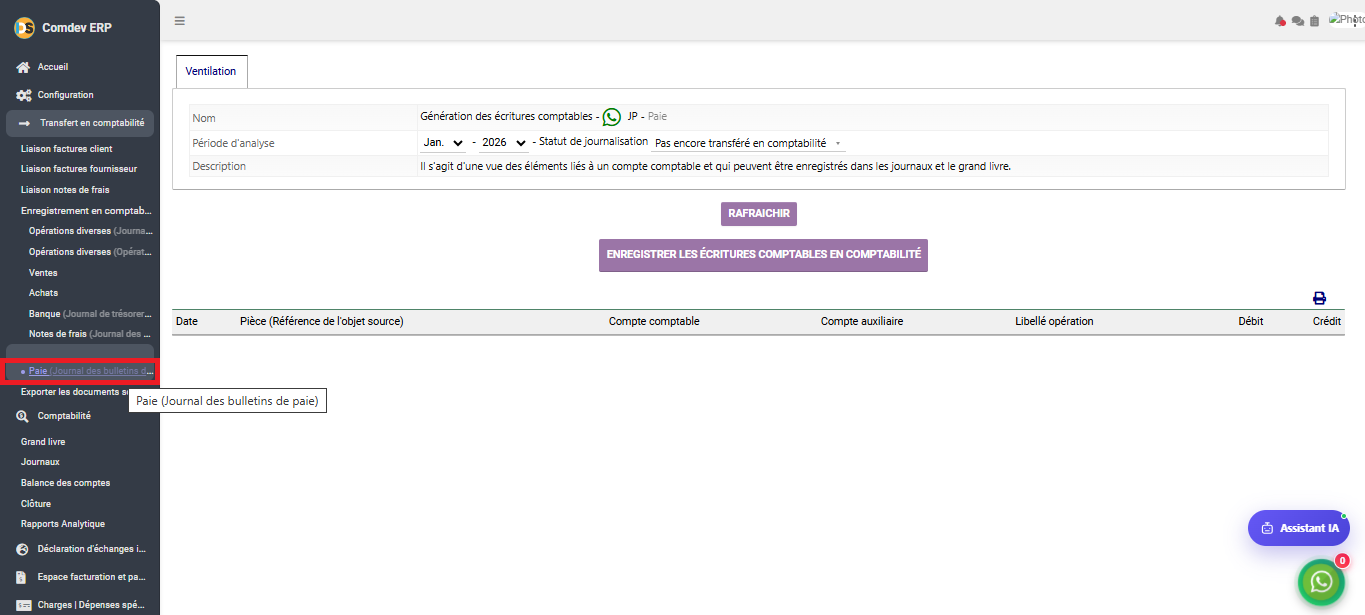This screenshot has height=615, width=1365.
Task: Open the floating WhatsApp chat button
Action: point(1321,581)
